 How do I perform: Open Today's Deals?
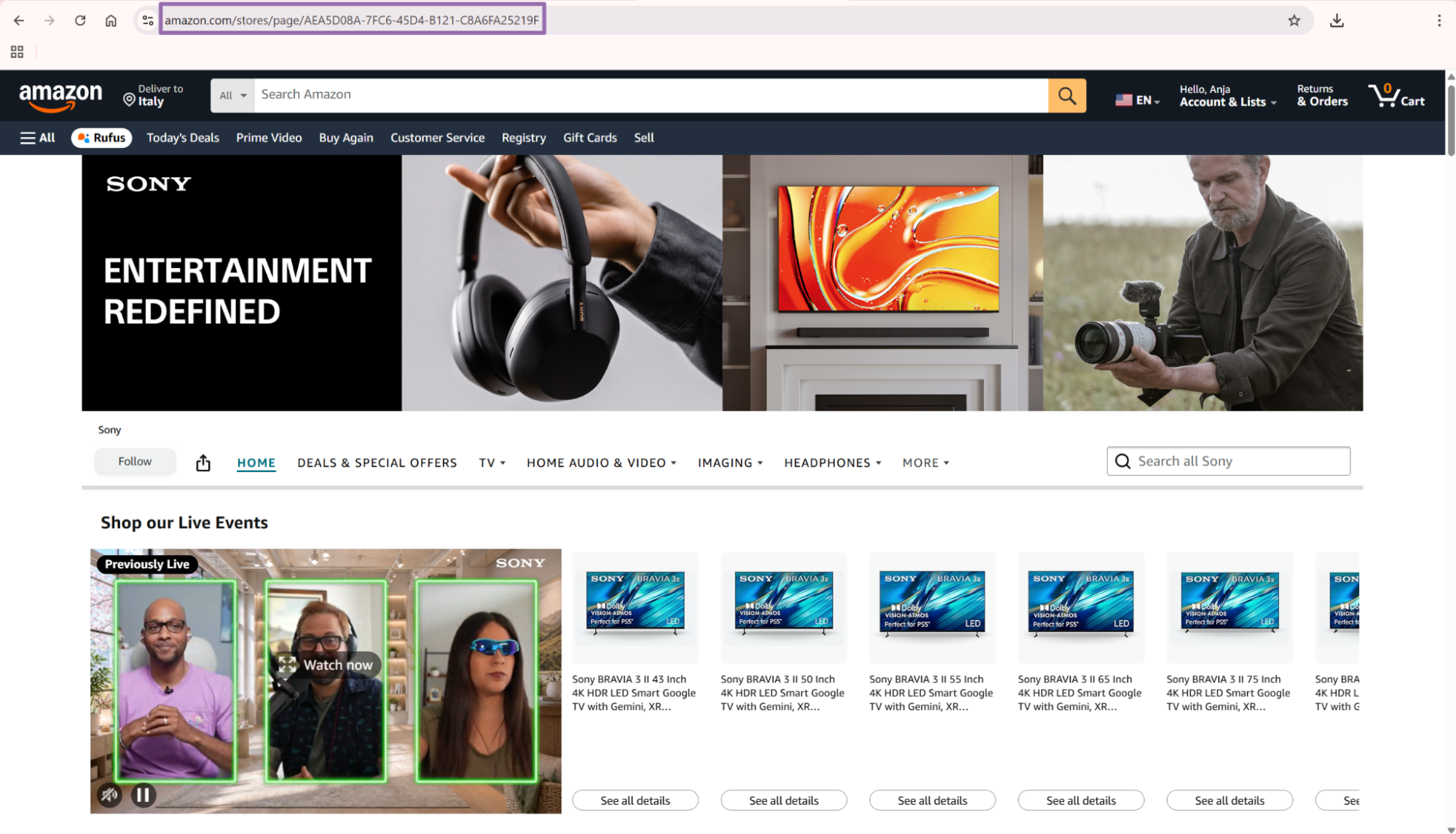tap(183, 138)
